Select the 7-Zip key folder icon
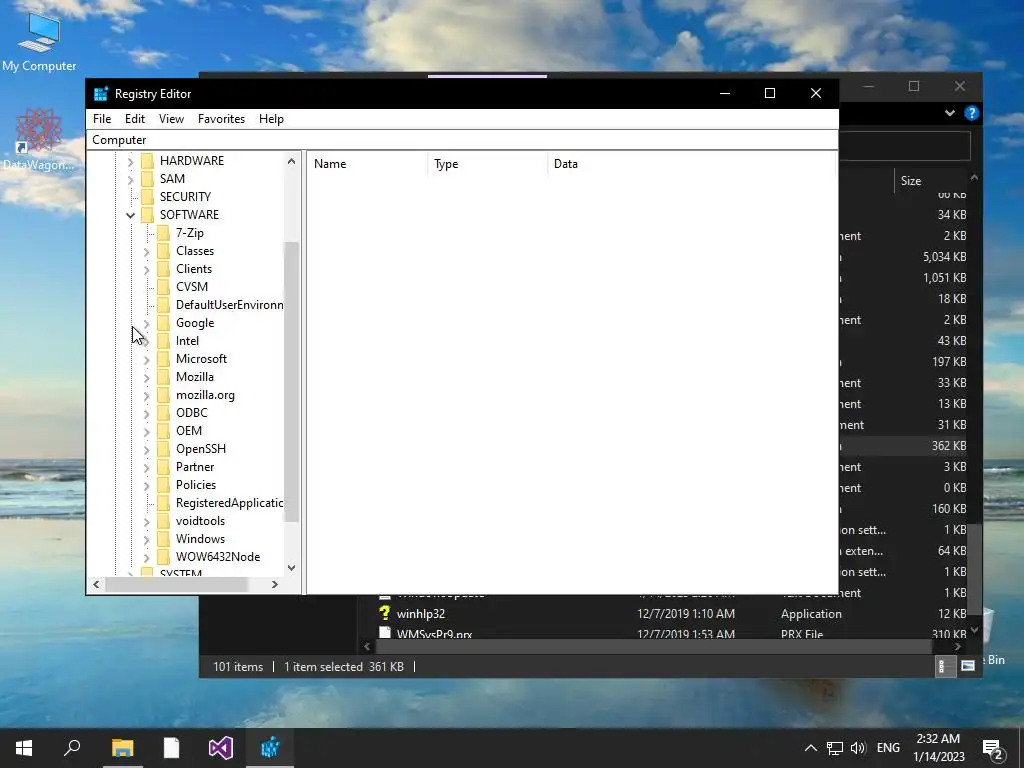Viewport: 1024px width, 768px height. coord(163,232)
